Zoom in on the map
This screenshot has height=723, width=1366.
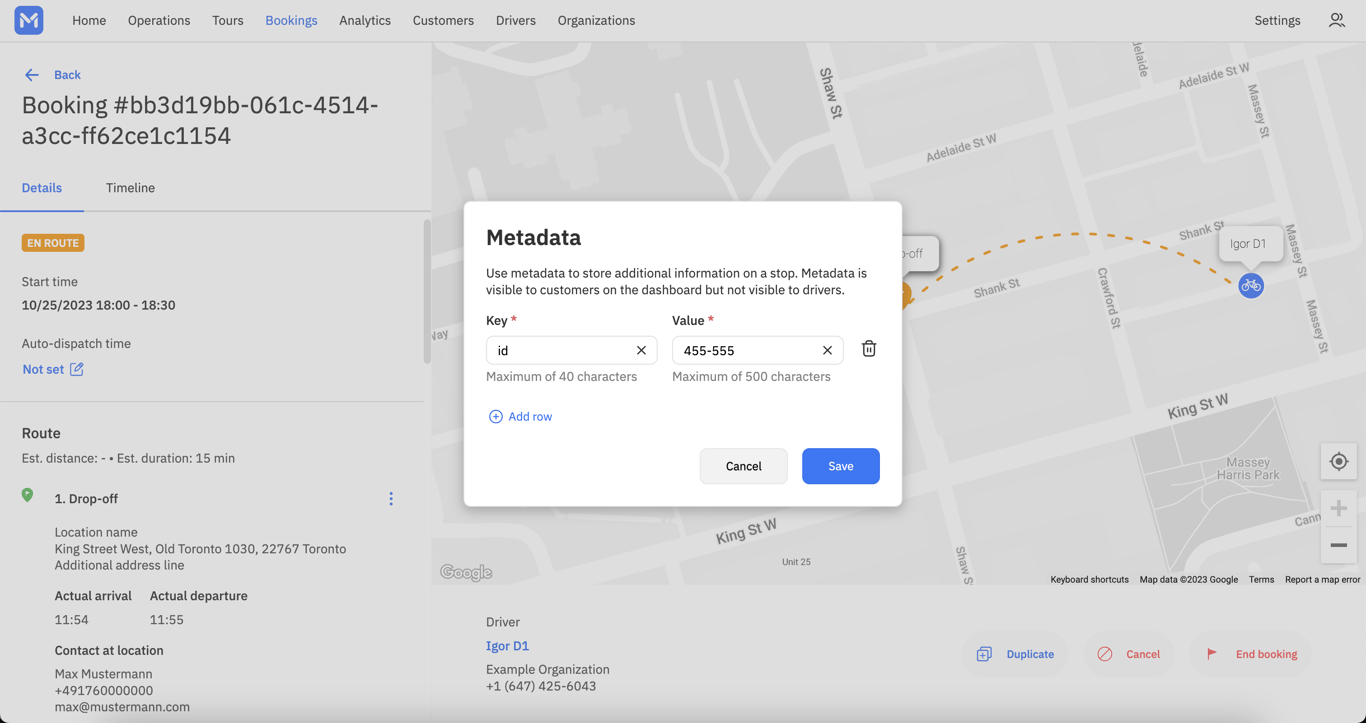[x=1339, y=508]
